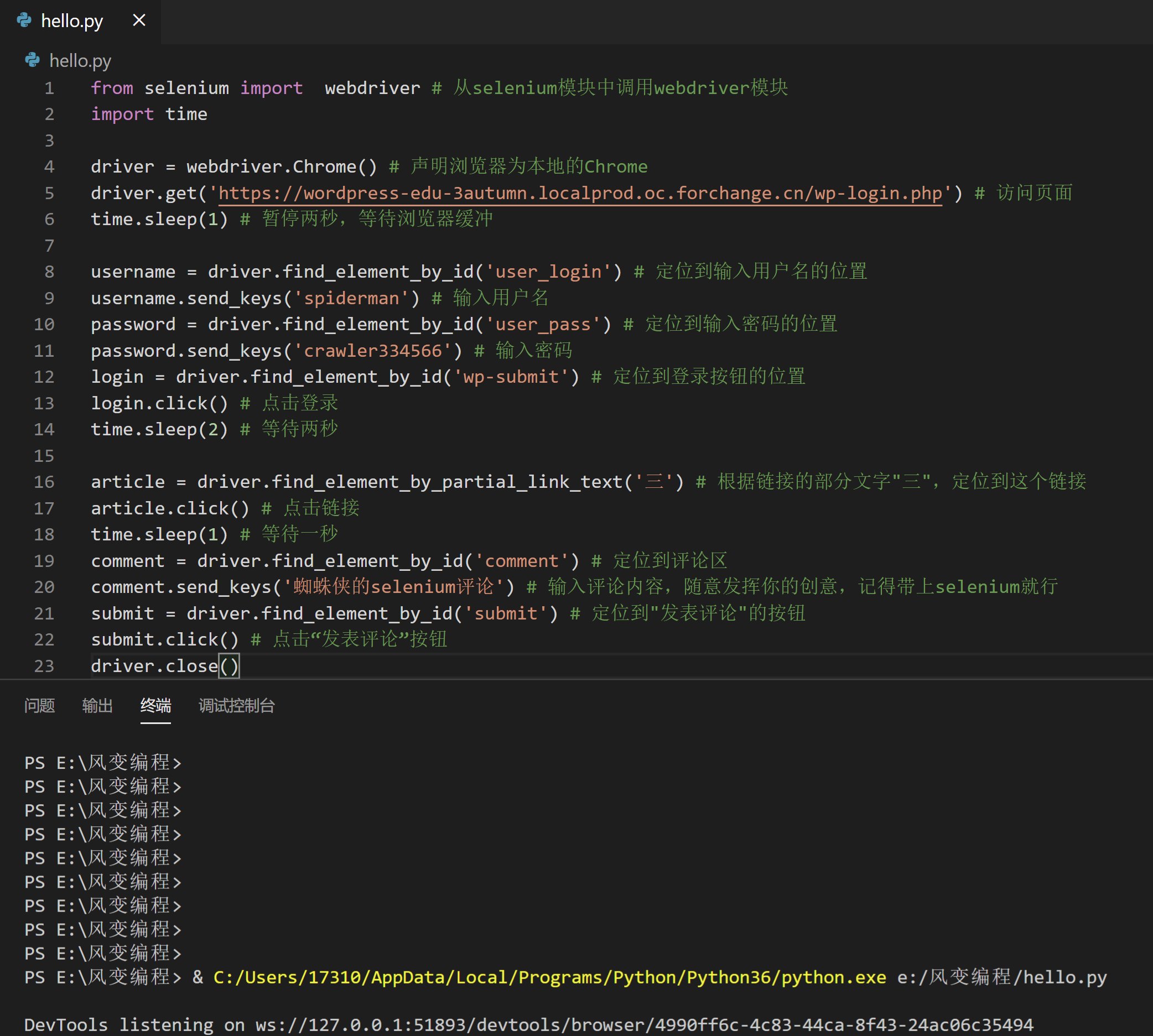Click the python.exe path in terminal
This screenshot has height=1036, width=1153.
pos(549,977)
